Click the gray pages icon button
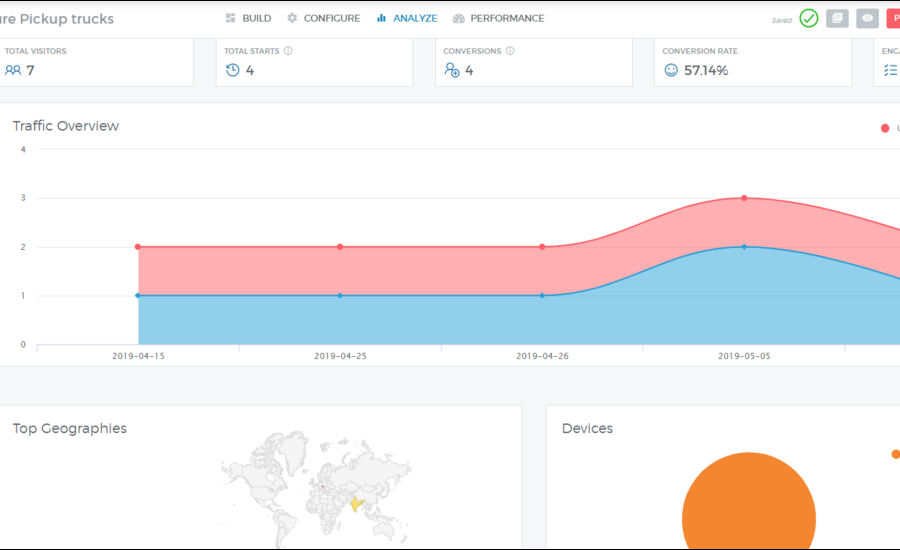 coord(837,18)
